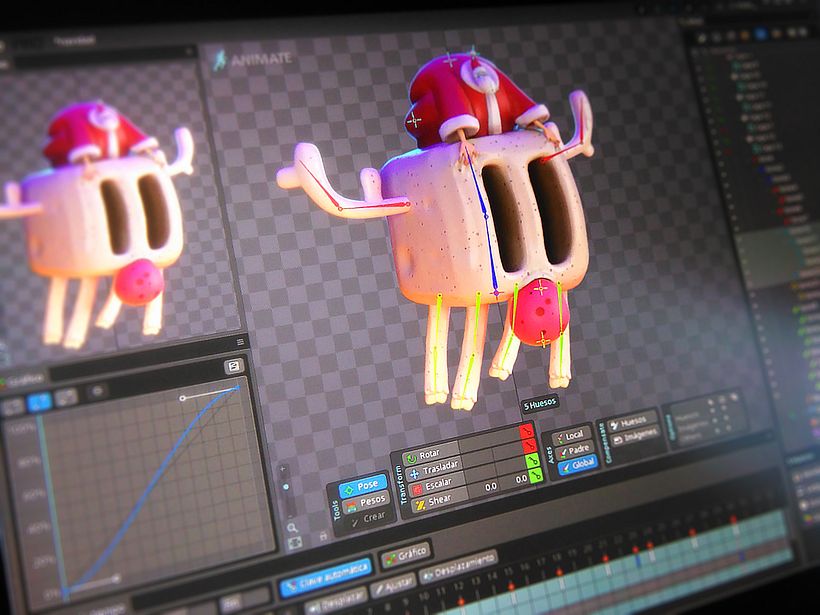Toggle Imágenes compensation
This screenshot has width=820, height=615.
(x=636, y=436)
